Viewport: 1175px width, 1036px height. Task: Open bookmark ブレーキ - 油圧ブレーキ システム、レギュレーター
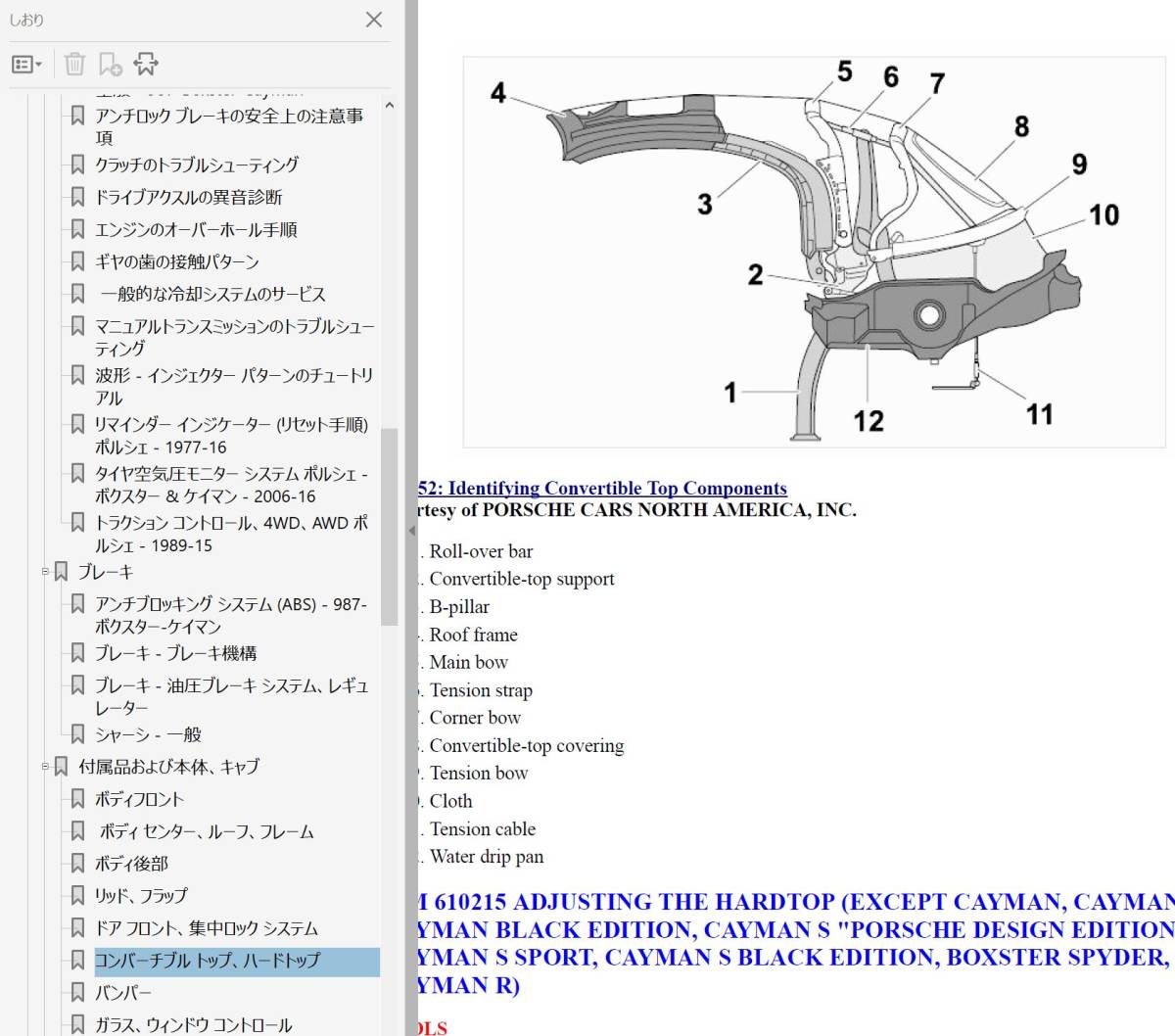click(232, 696)
